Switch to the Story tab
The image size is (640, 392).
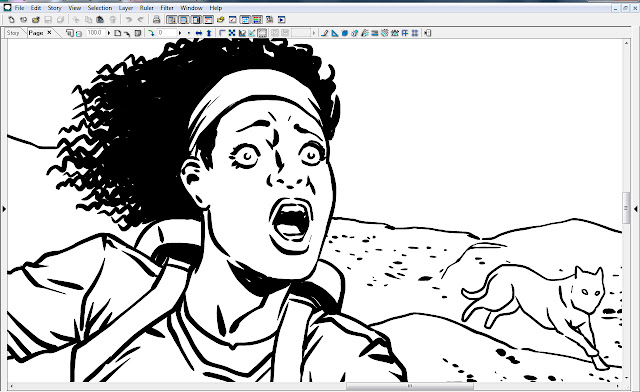13,33
